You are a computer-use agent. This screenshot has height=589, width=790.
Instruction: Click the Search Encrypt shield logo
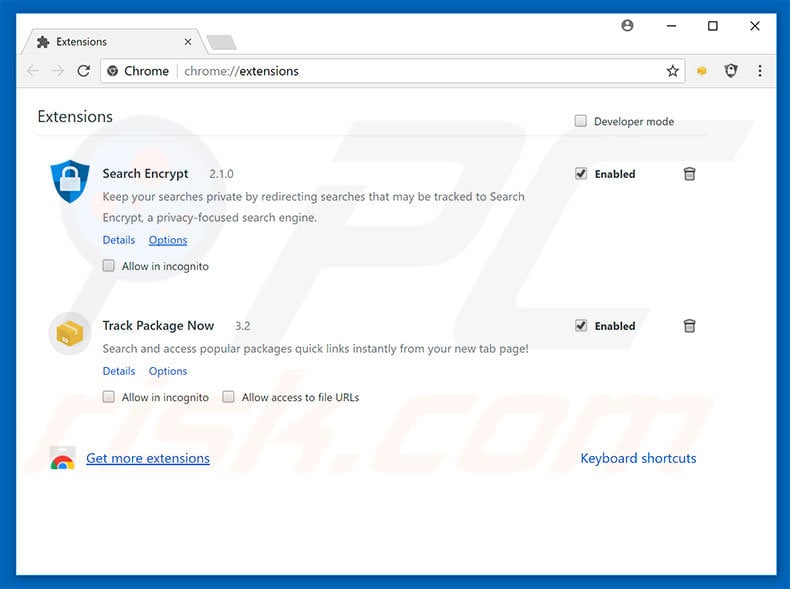pyautogui.click(x=70, y=181)
